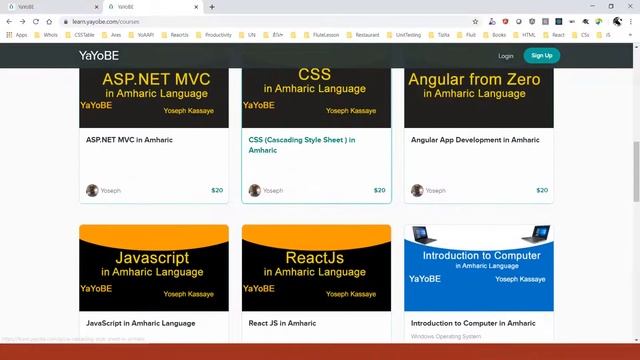Reload the page with the refresh icon
The image size is (640, 360).
point(36,22)
